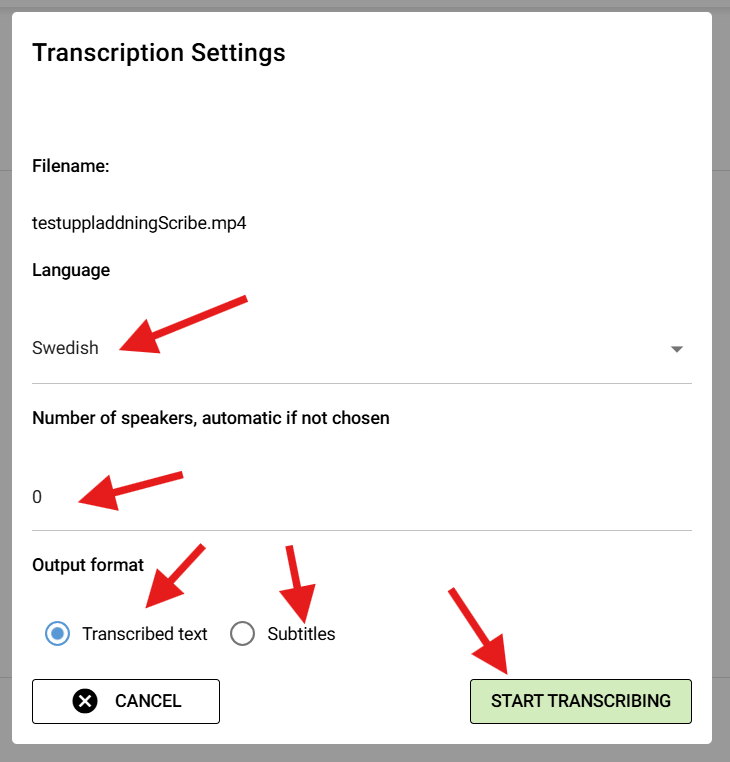Screen dimensions: 730x762
Task: Click the red arrow pointing at Swedish
Action: tap(183, 324)
